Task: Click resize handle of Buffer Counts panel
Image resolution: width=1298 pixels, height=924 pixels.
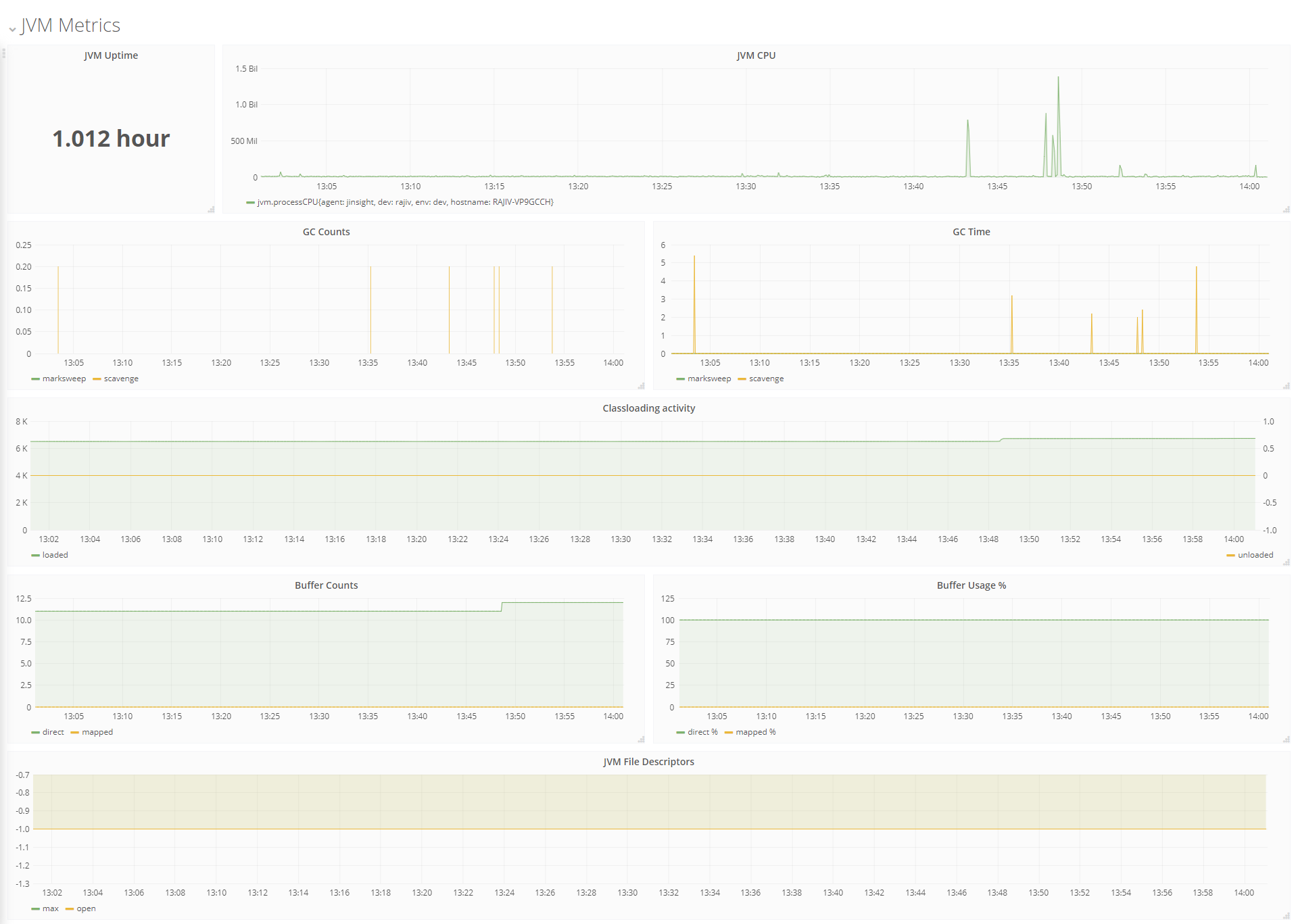Action: (641, 739)
